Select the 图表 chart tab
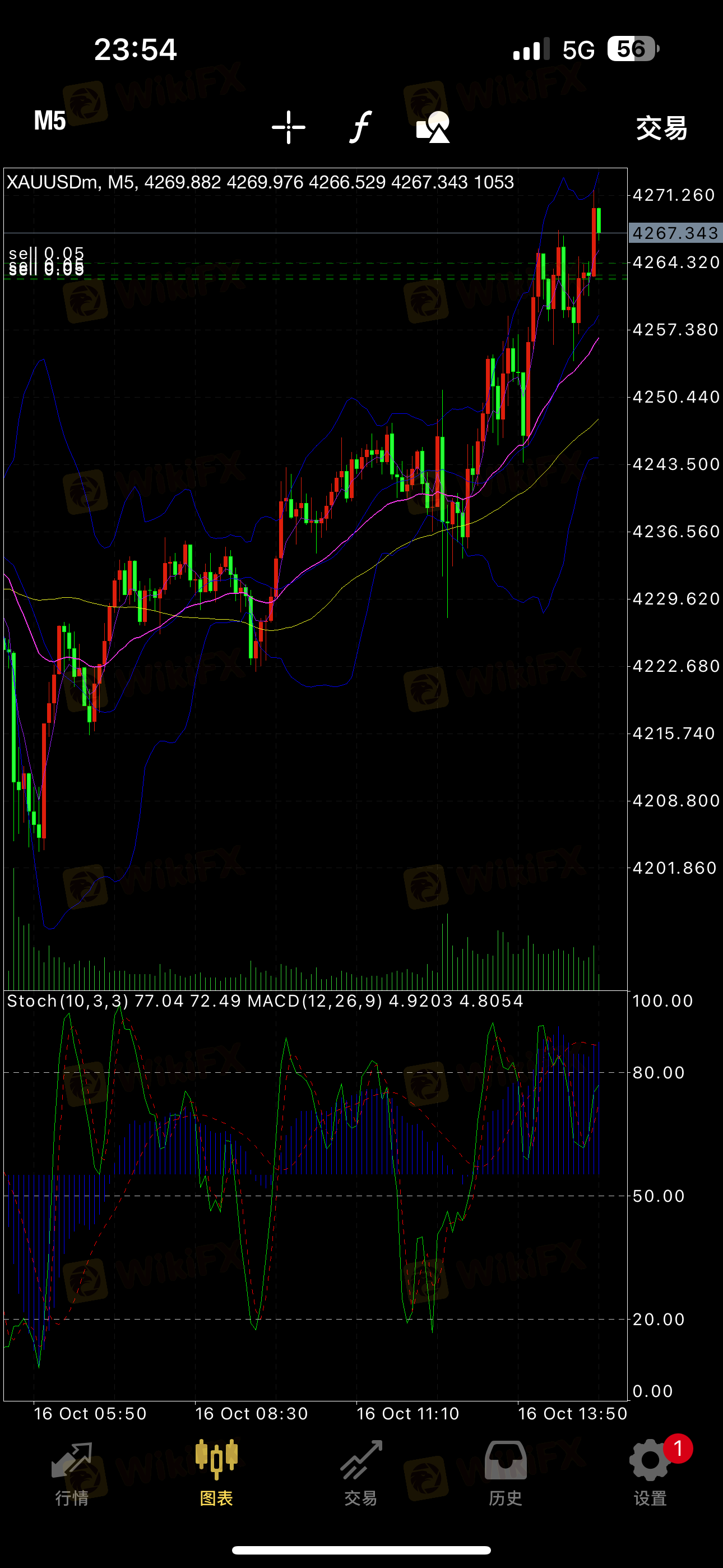723x1568 pixels. click(217, 1474)
